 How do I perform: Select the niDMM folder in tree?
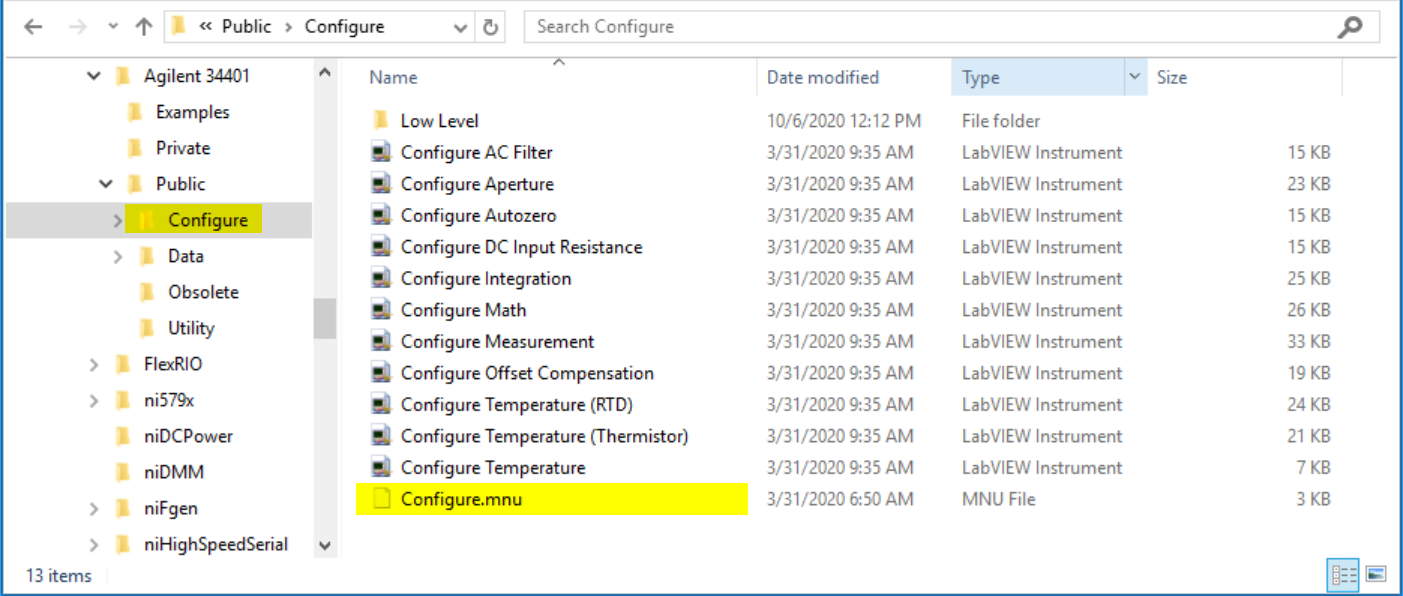173,472
